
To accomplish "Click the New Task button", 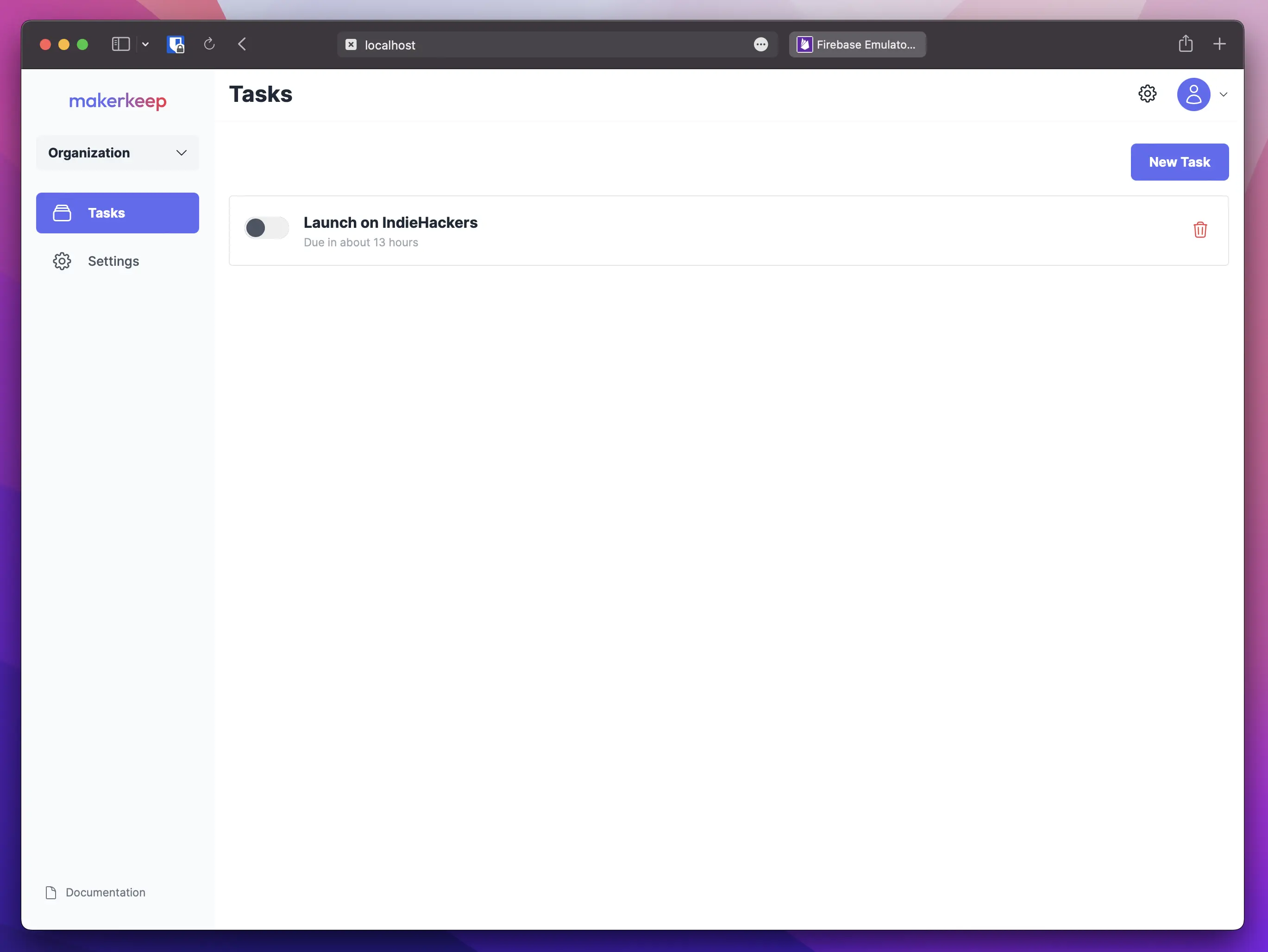I will 1179,162.
